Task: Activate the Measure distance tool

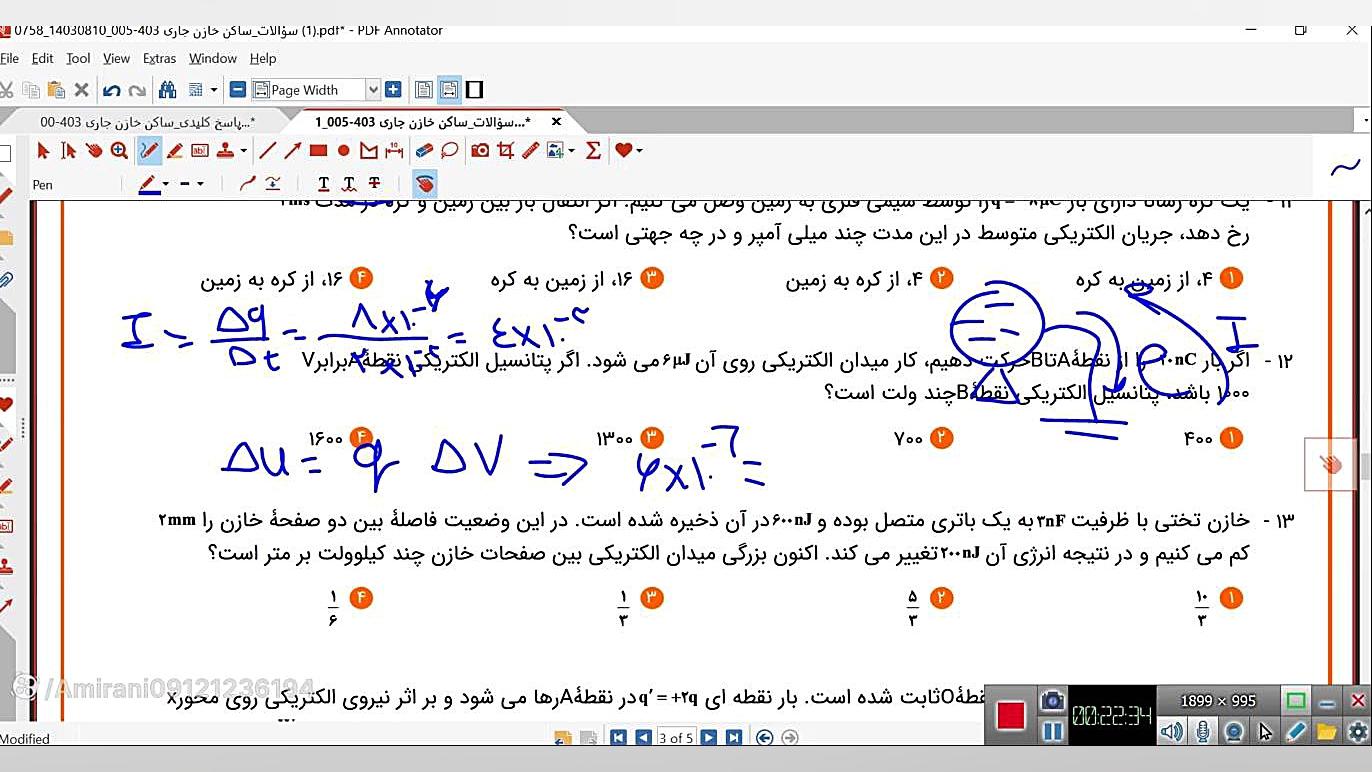Action: coord(394,151)
